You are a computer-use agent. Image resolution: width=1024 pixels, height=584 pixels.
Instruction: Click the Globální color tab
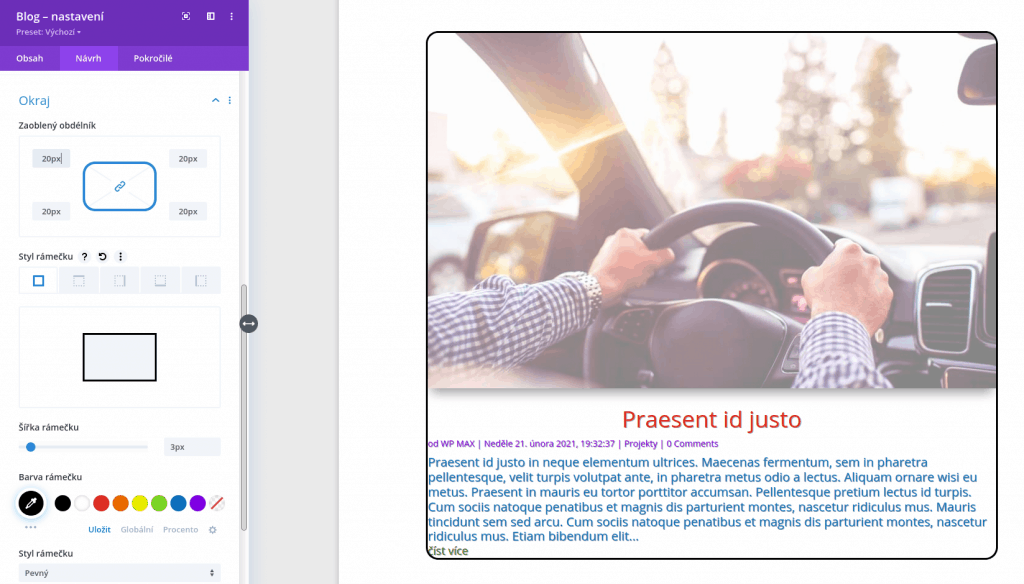137,530
